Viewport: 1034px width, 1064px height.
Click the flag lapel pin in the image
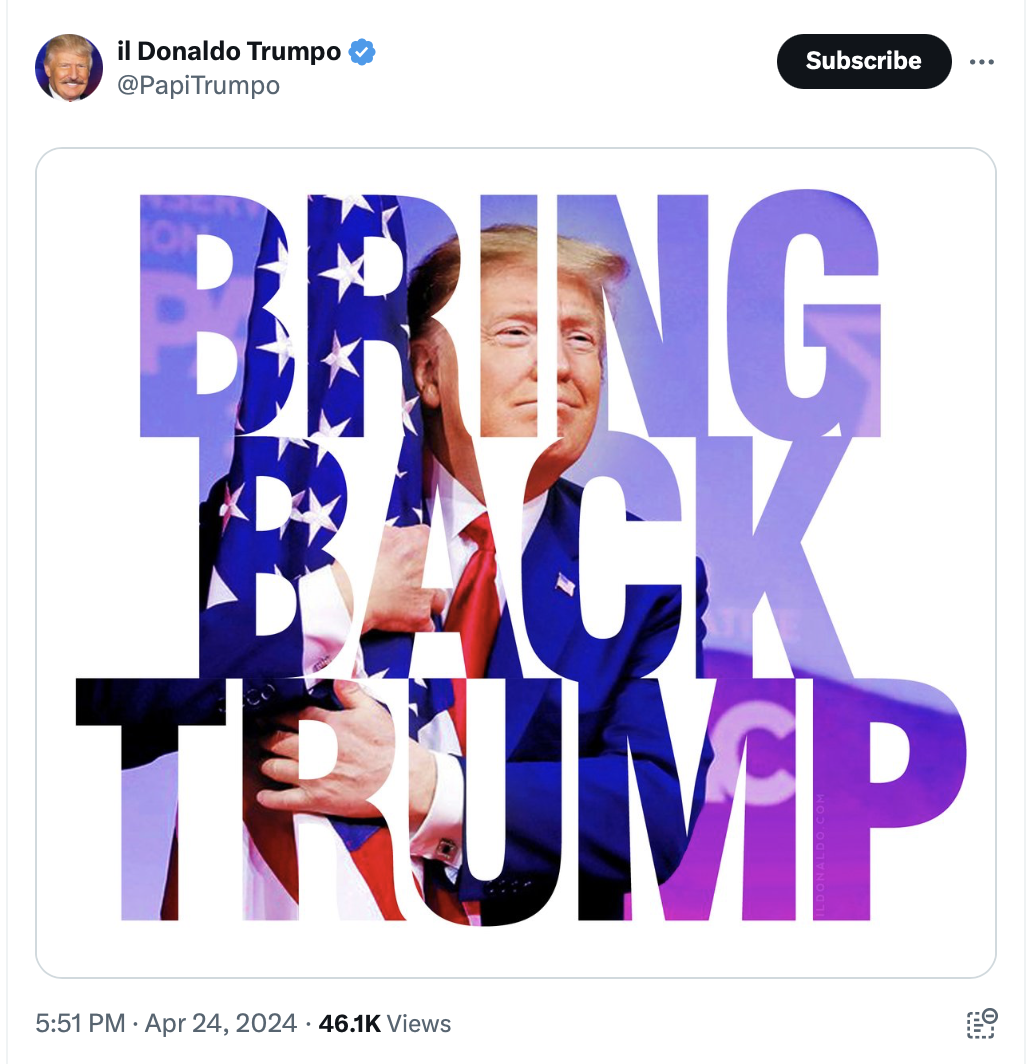coord(565,584)
